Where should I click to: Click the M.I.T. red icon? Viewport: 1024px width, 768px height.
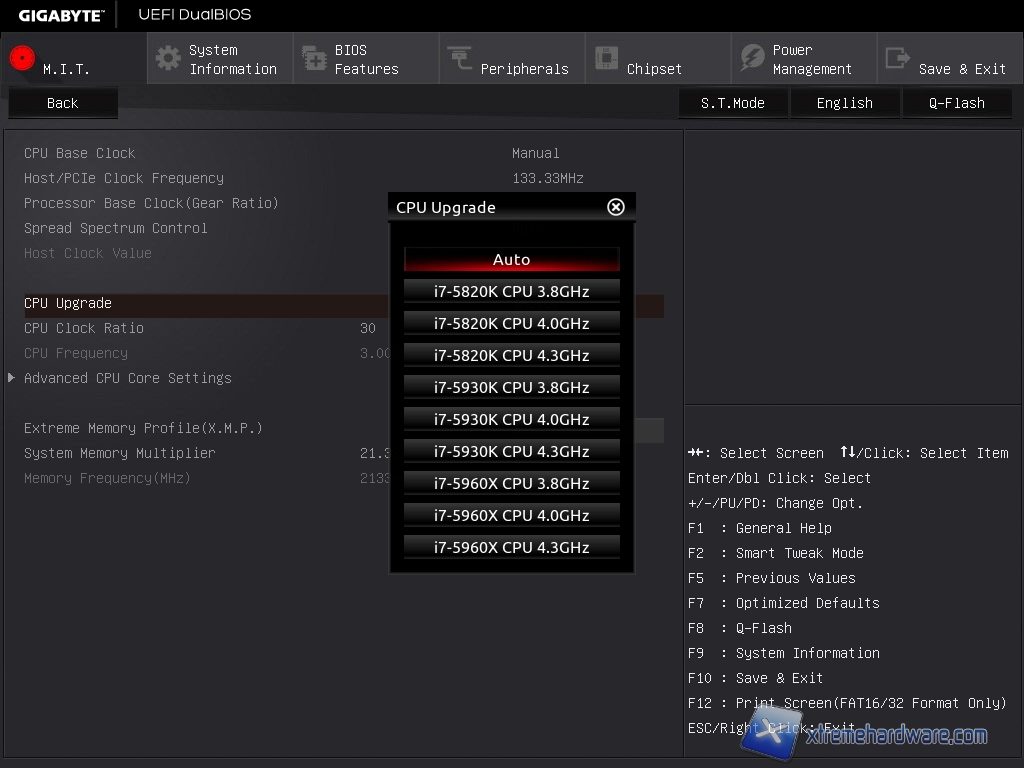(22, 58)
